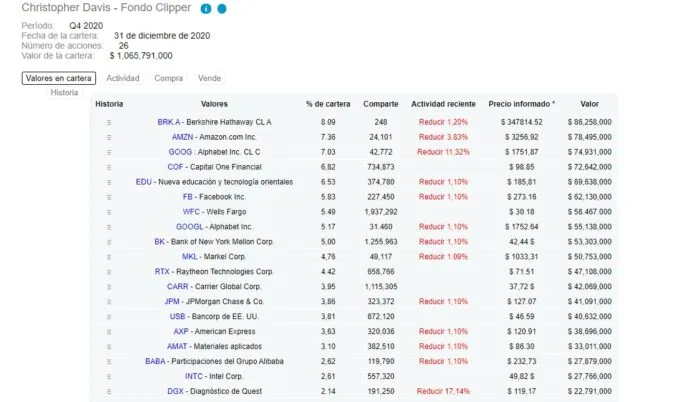Open history icon for American Express row
Image resolution: width=700 pixels, height=402 pixels.
(x=109, y=331)
